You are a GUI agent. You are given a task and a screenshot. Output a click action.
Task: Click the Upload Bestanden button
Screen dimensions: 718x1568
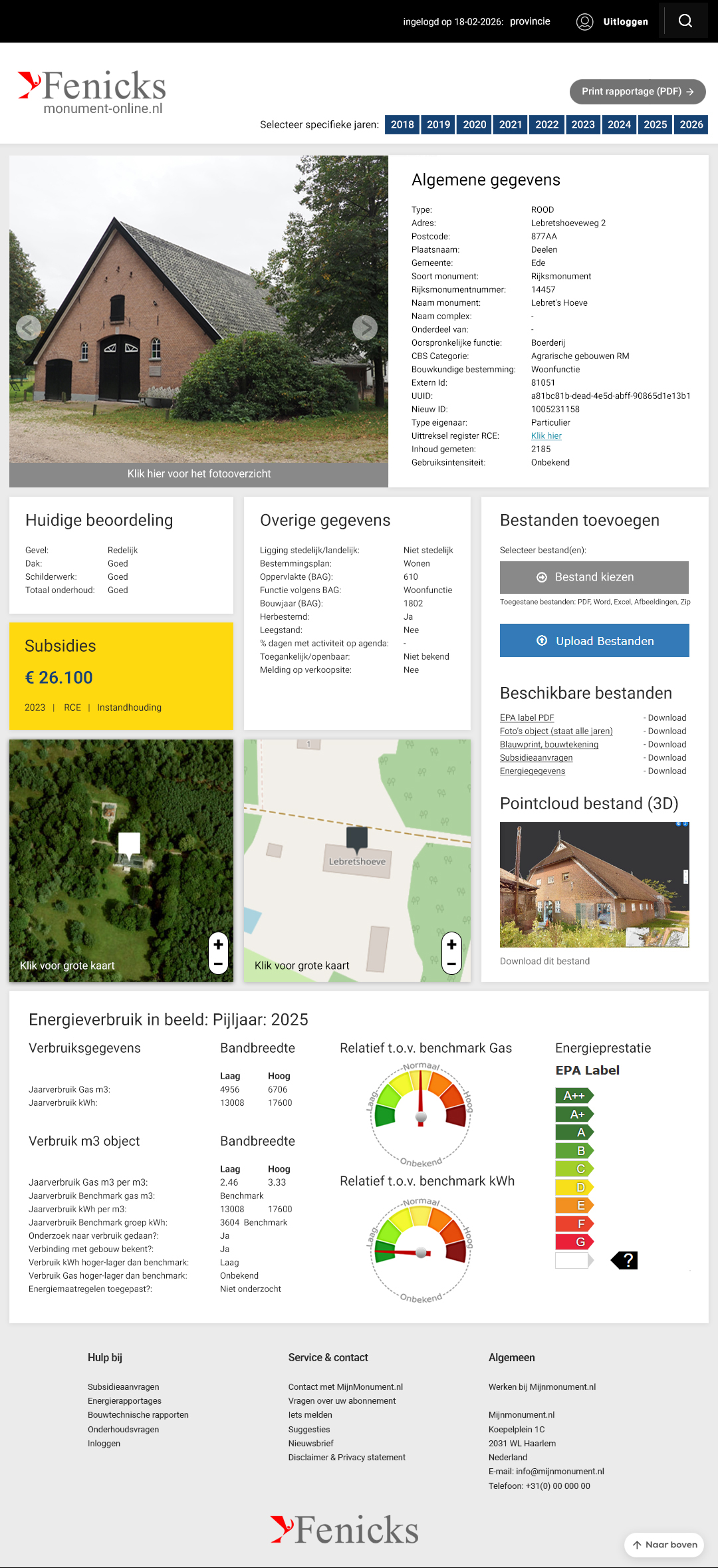(594, 640)
